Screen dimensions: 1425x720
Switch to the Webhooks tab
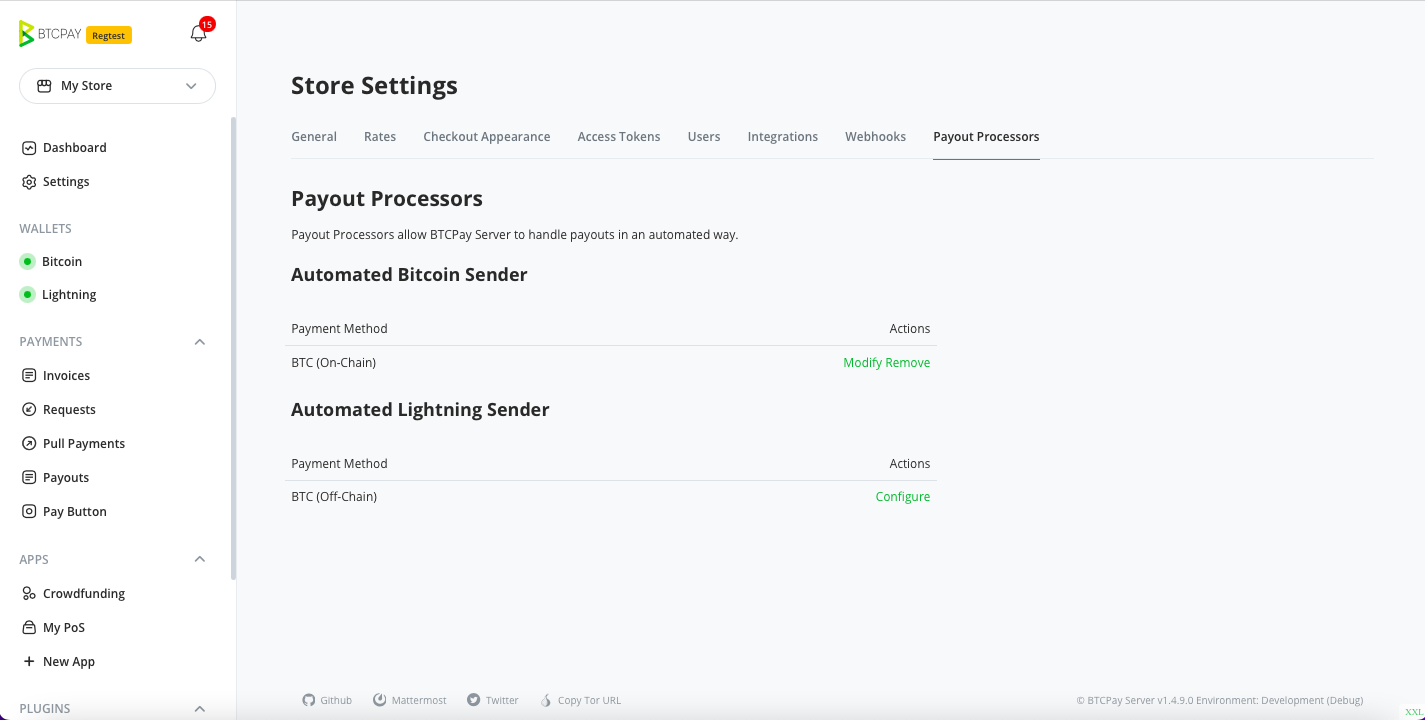[875, 137]
